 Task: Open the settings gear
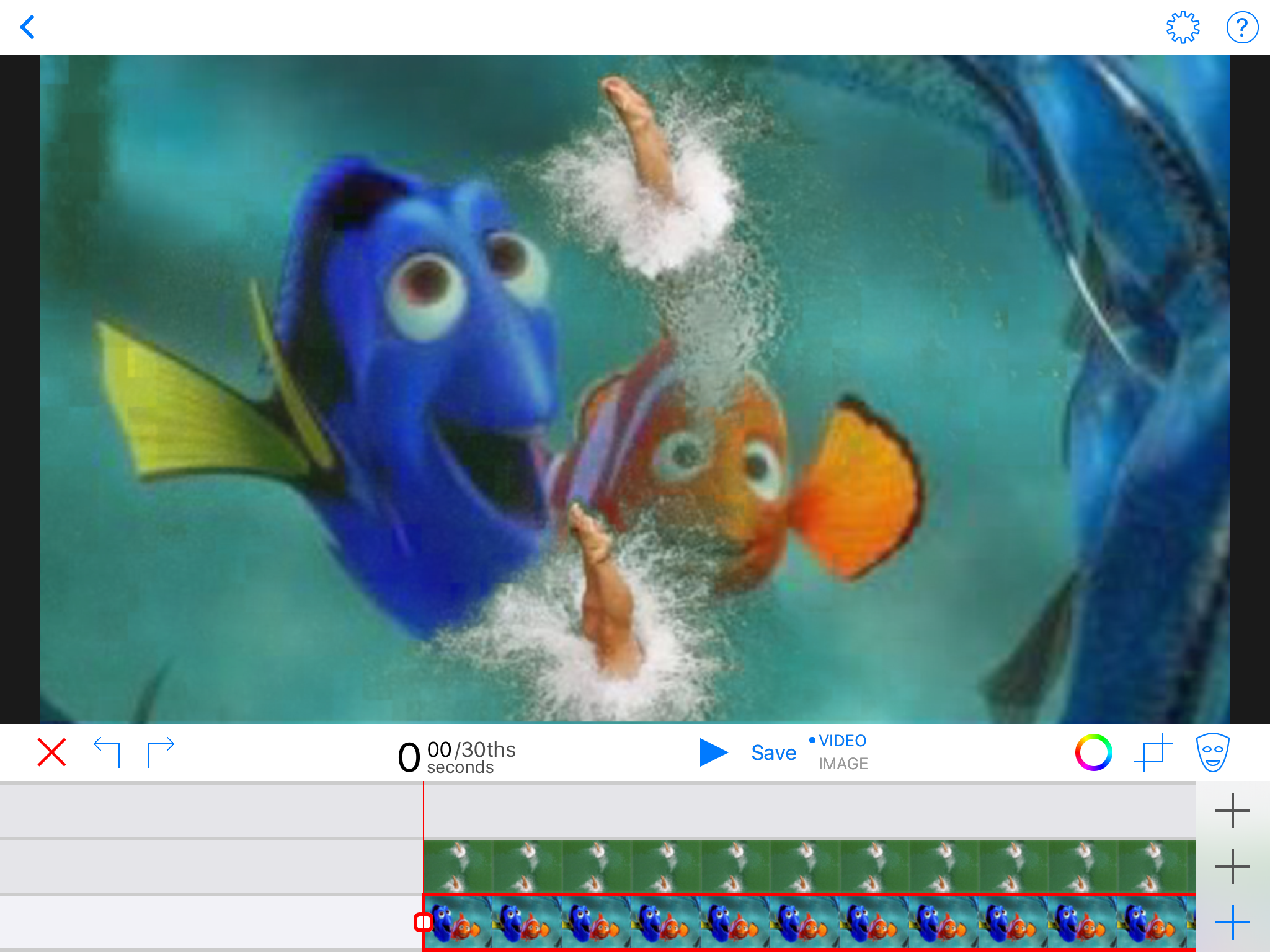pos(1183,27)
